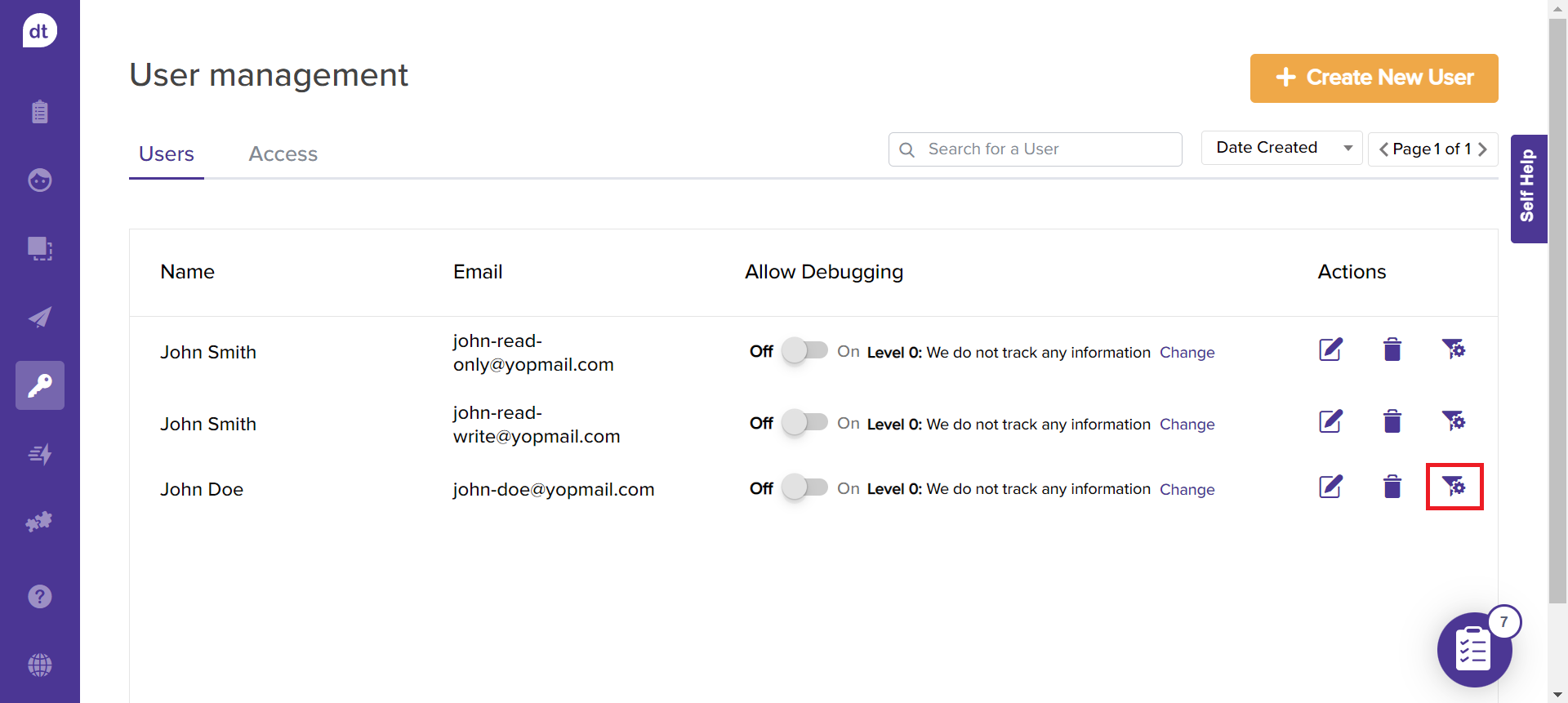Open the checklist widget with badge 7
1568x703 pixels.
click(1473, 651)
